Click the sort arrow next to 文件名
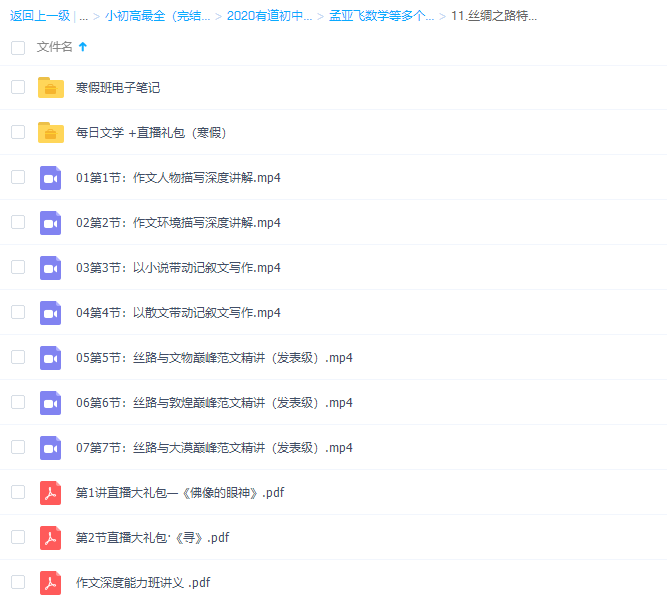This screenshot has height=603, width=667. [82, 47]
